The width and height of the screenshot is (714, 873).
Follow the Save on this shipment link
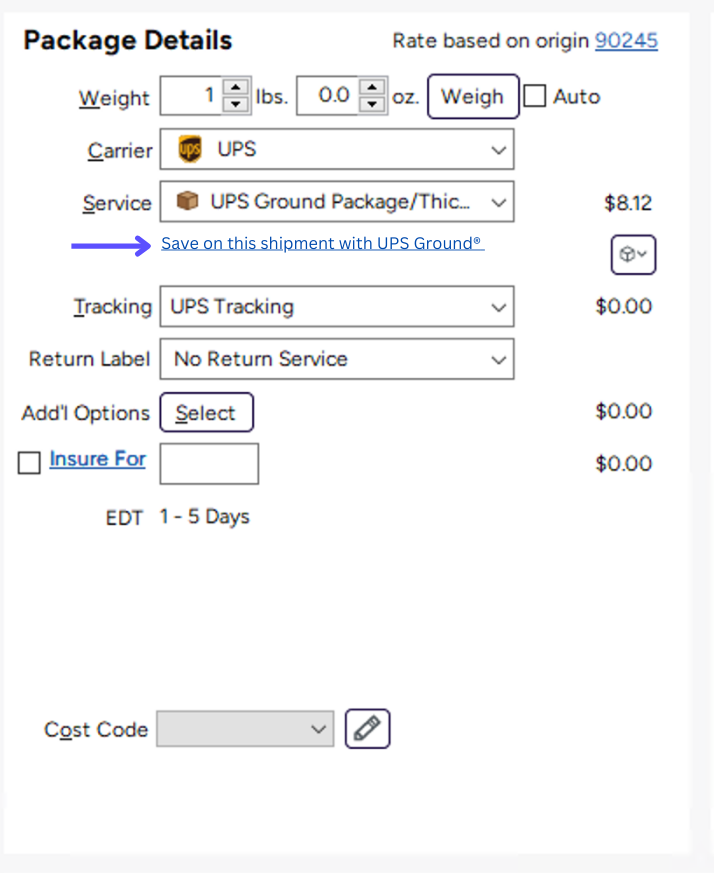(322, 243)
